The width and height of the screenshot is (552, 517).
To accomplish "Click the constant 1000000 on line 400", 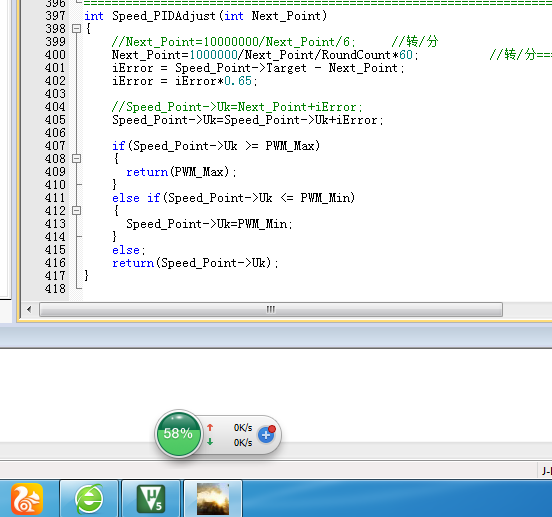I will pyautogui.click(x=213, y=55).
